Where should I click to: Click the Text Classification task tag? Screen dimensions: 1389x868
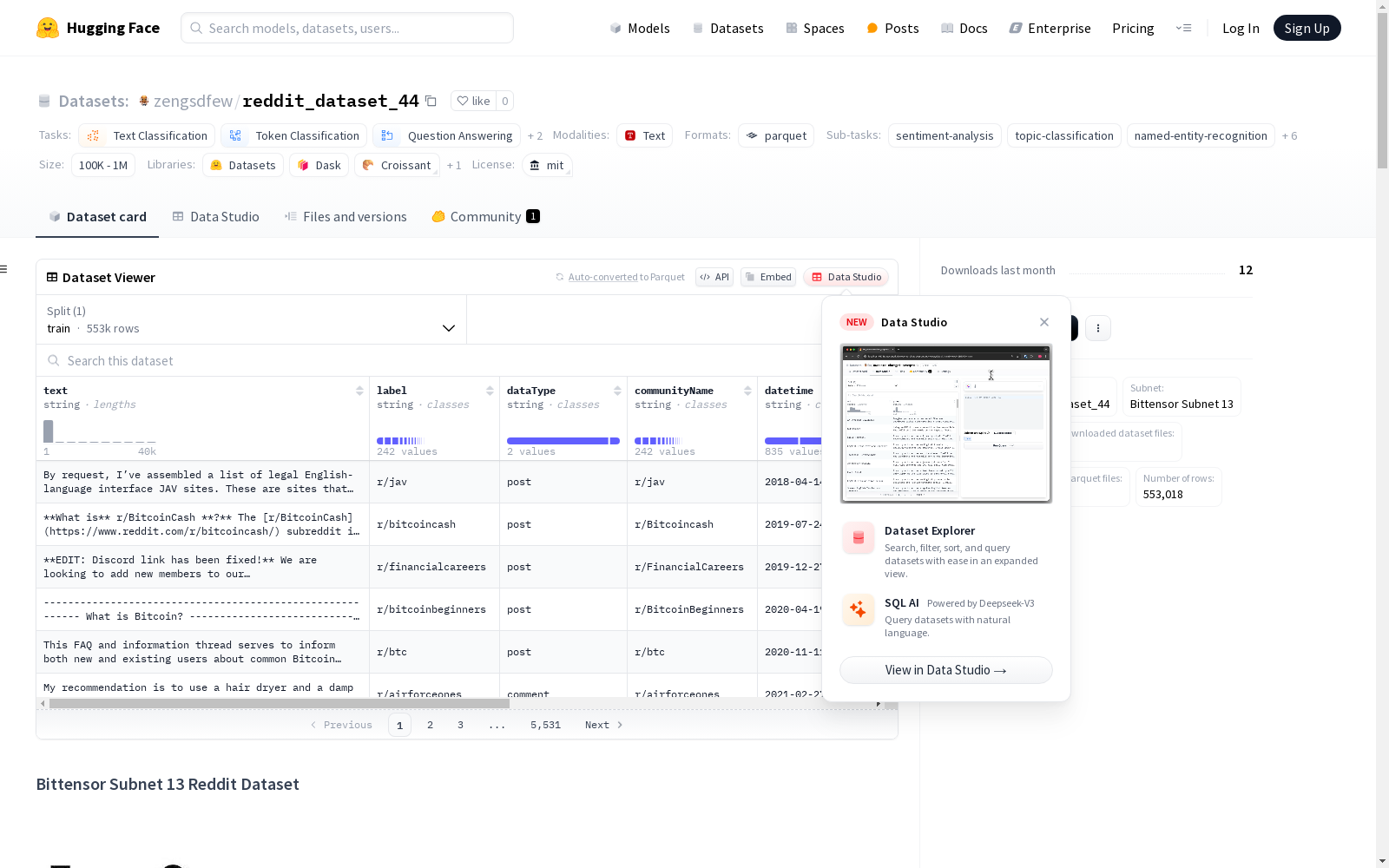pyautogui.click(x=147, y=135)
